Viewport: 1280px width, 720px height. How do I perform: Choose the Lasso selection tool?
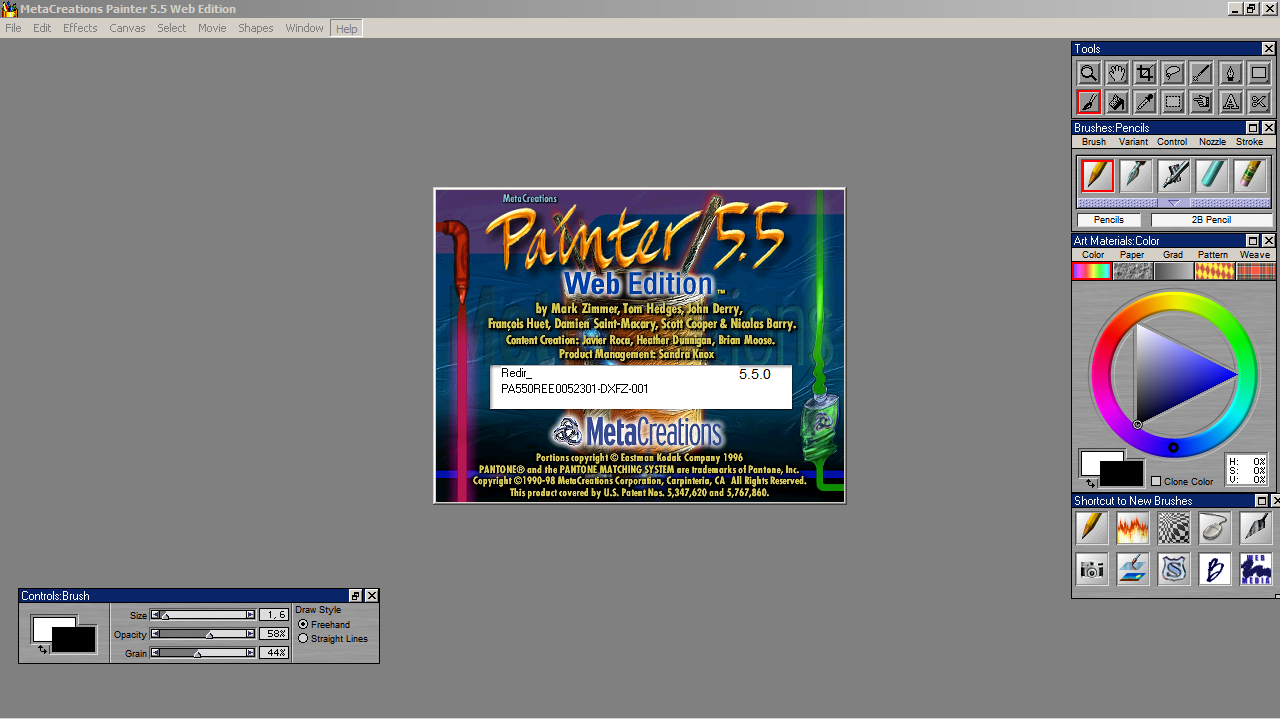(x=1173, y=73)
